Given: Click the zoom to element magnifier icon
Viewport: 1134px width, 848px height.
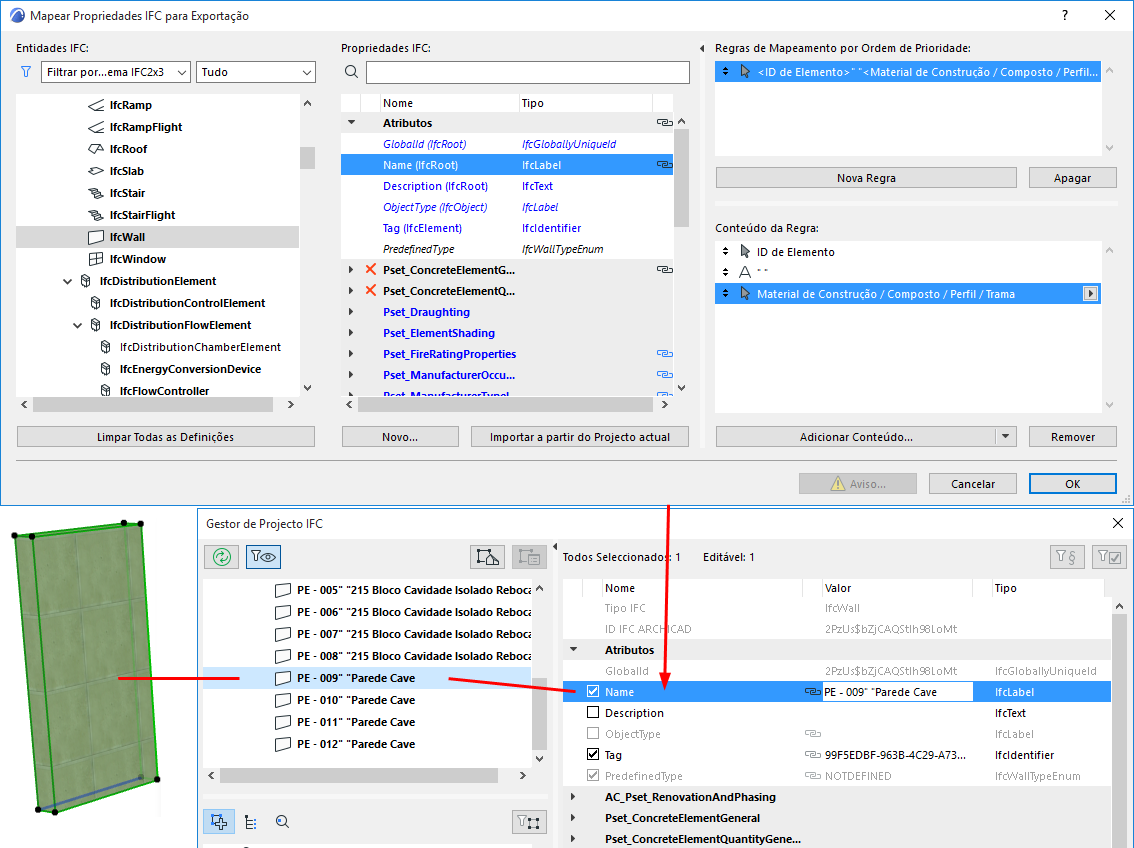Looking at the screenshot, I should pos(283,822).
